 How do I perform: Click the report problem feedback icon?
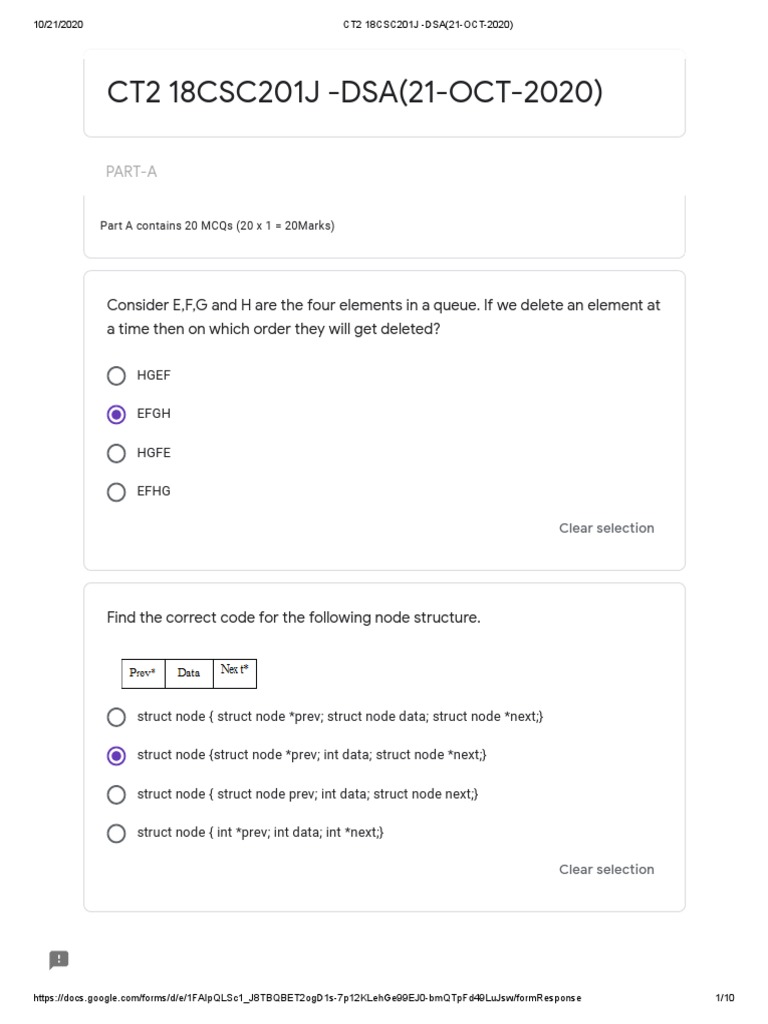coord(59,960)
